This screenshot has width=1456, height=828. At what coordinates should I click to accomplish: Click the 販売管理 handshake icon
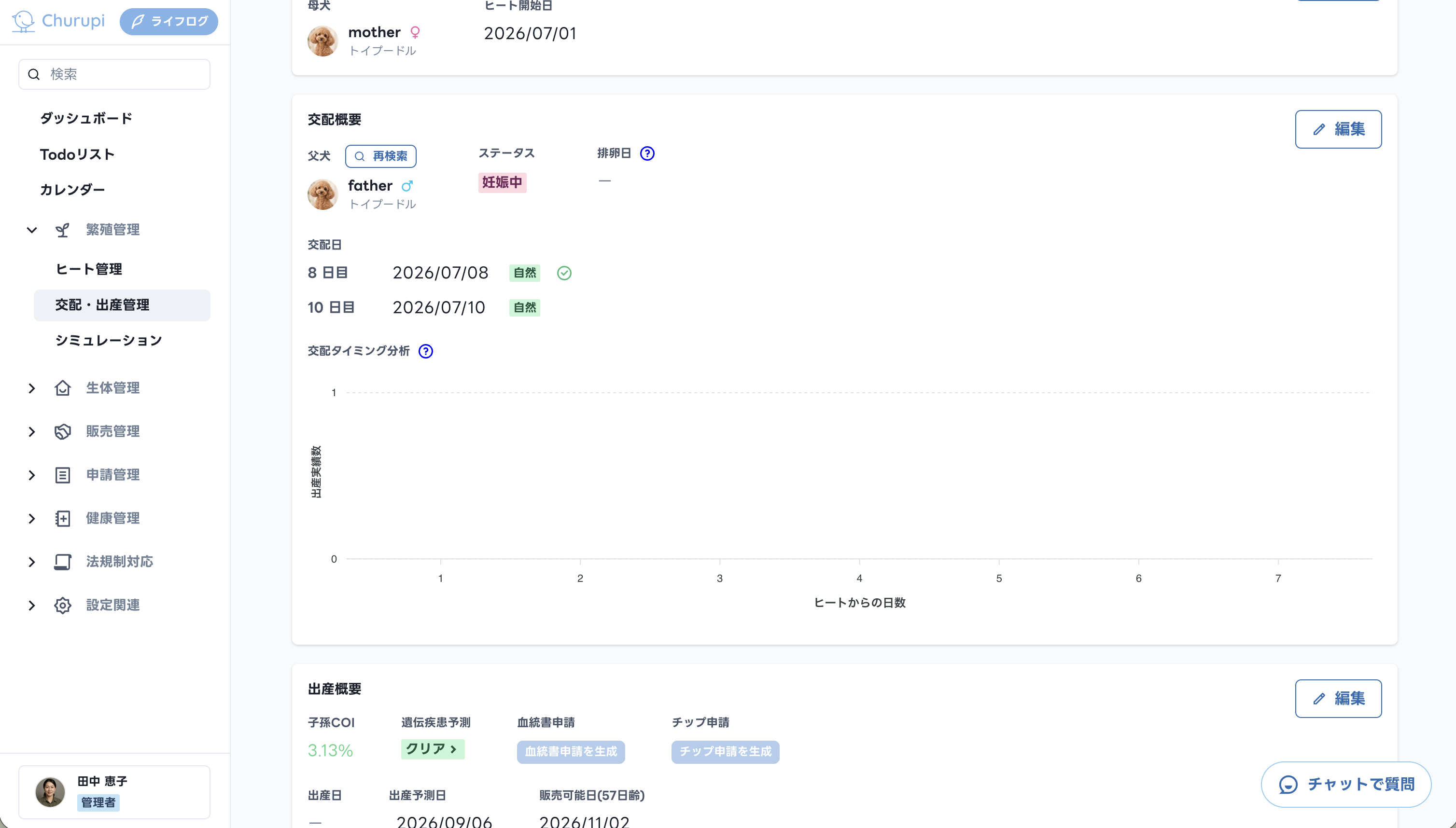point(63,432)
